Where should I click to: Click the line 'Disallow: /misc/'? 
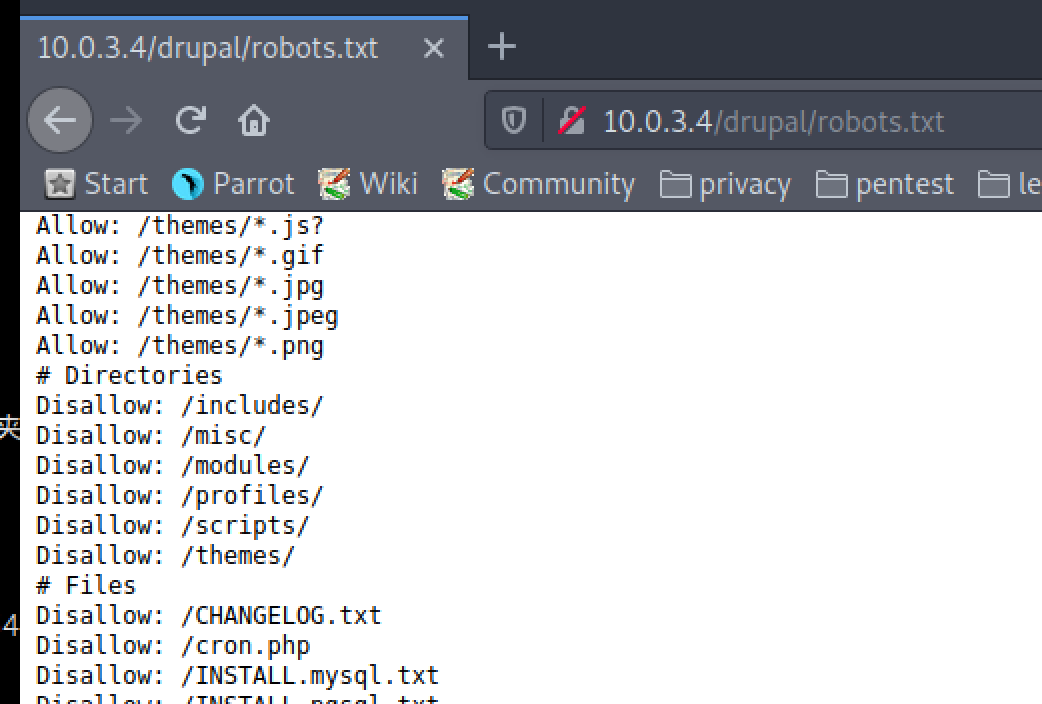pyautogui.click(x=151, y=435)
